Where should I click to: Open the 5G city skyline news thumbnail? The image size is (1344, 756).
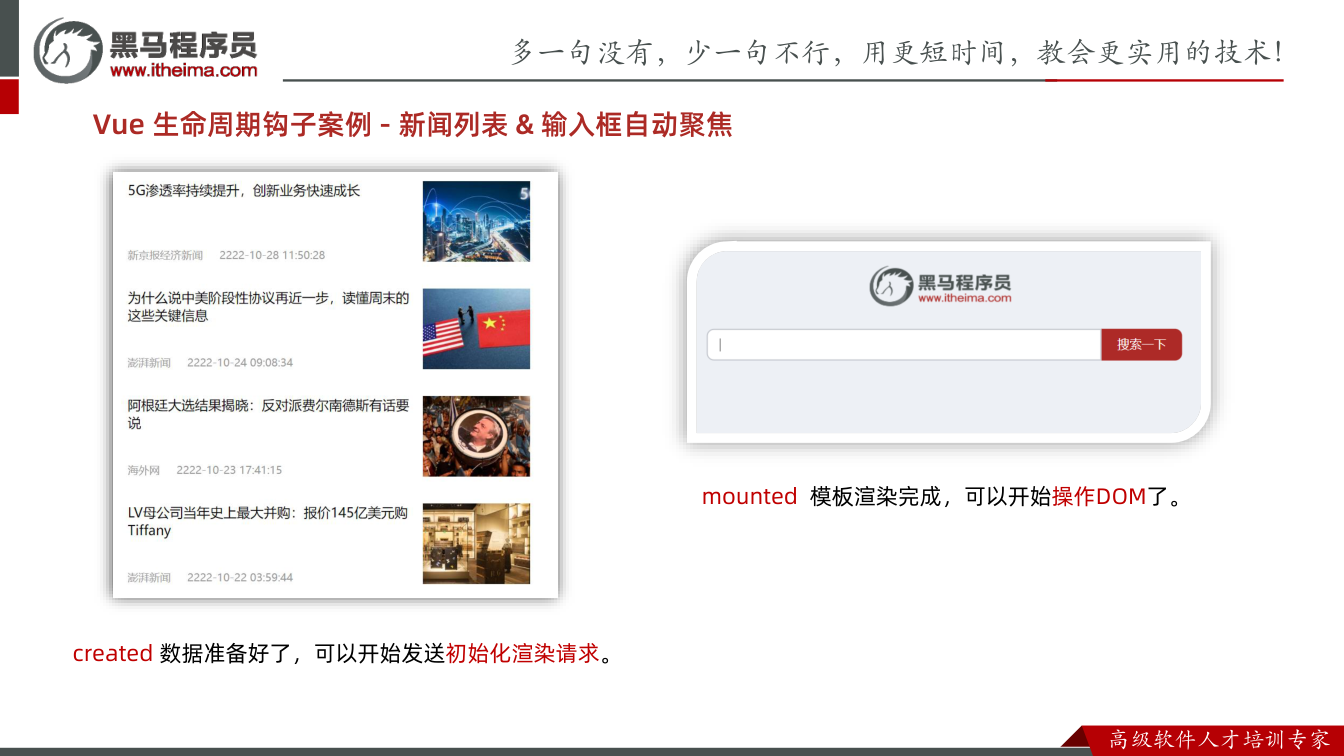pyautogui.click(x=476, y=221)
